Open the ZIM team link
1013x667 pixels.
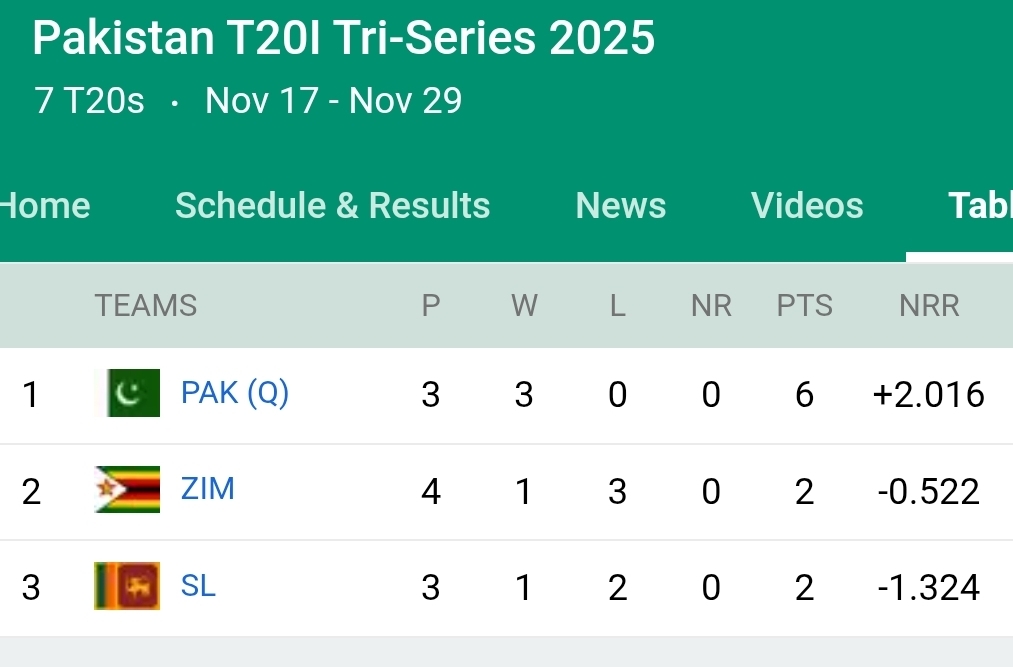208,489
